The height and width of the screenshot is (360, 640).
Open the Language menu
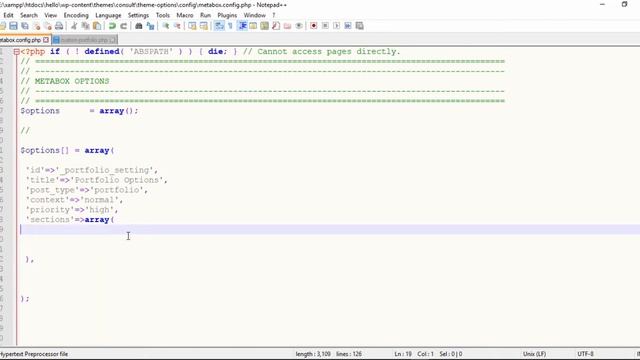click(x=108, y=15)
